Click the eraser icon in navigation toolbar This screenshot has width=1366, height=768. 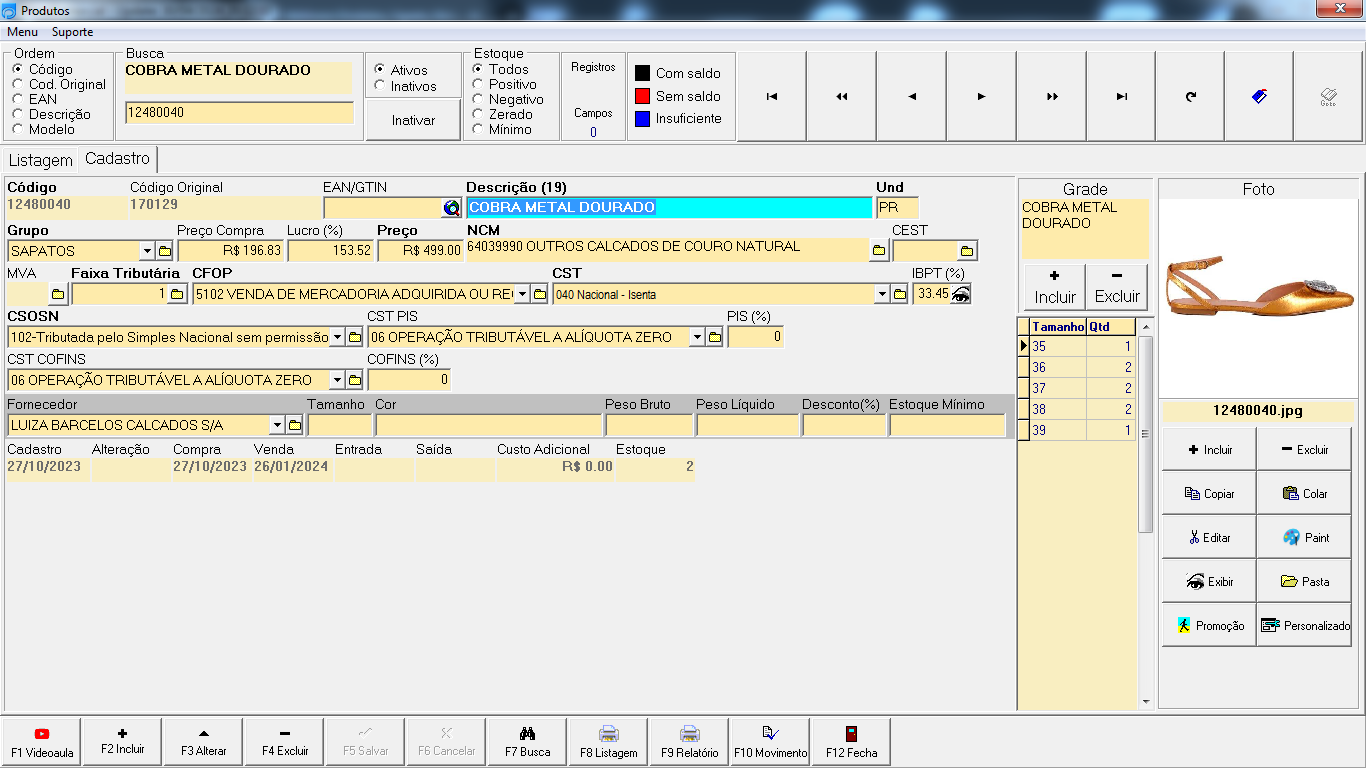(x=1260, y=97)
